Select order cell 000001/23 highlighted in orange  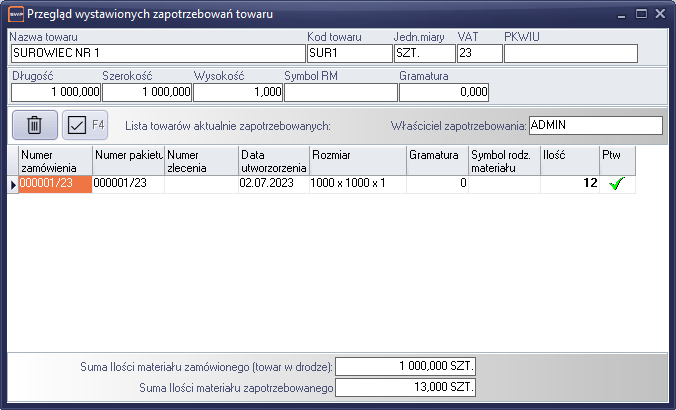(x=55, y=184)
